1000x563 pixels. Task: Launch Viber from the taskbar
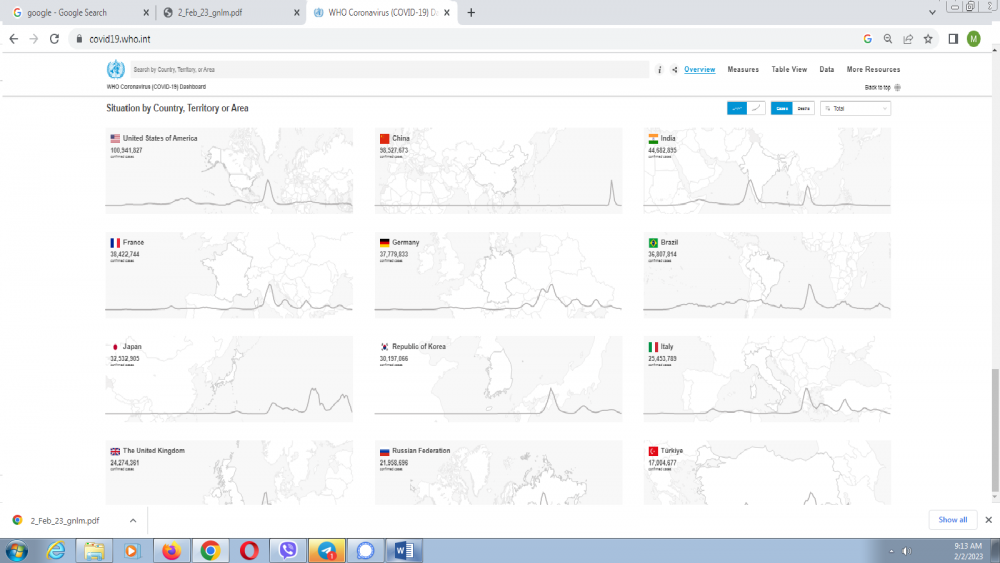tap(289, 550)
